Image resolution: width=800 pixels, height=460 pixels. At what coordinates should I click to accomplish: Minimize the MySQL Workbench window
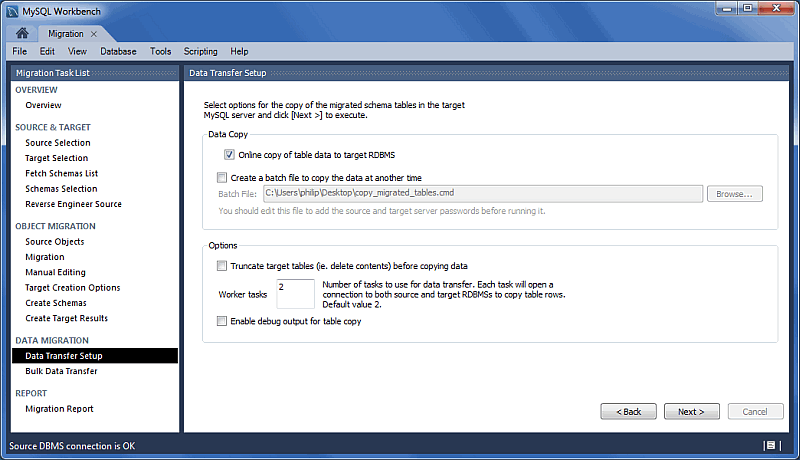pos(727,9)
